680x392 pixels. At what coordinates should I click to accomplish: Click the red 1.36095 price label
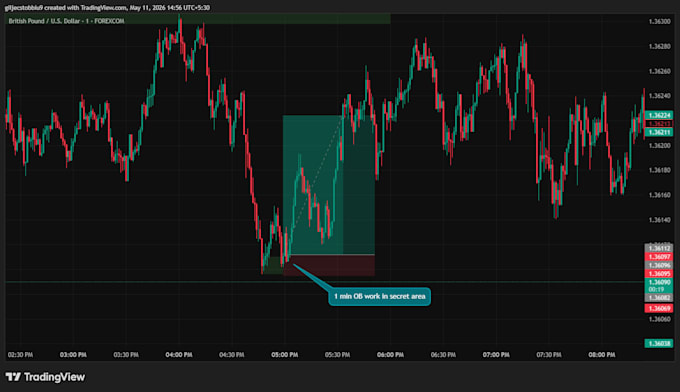(x=659, y=274)
